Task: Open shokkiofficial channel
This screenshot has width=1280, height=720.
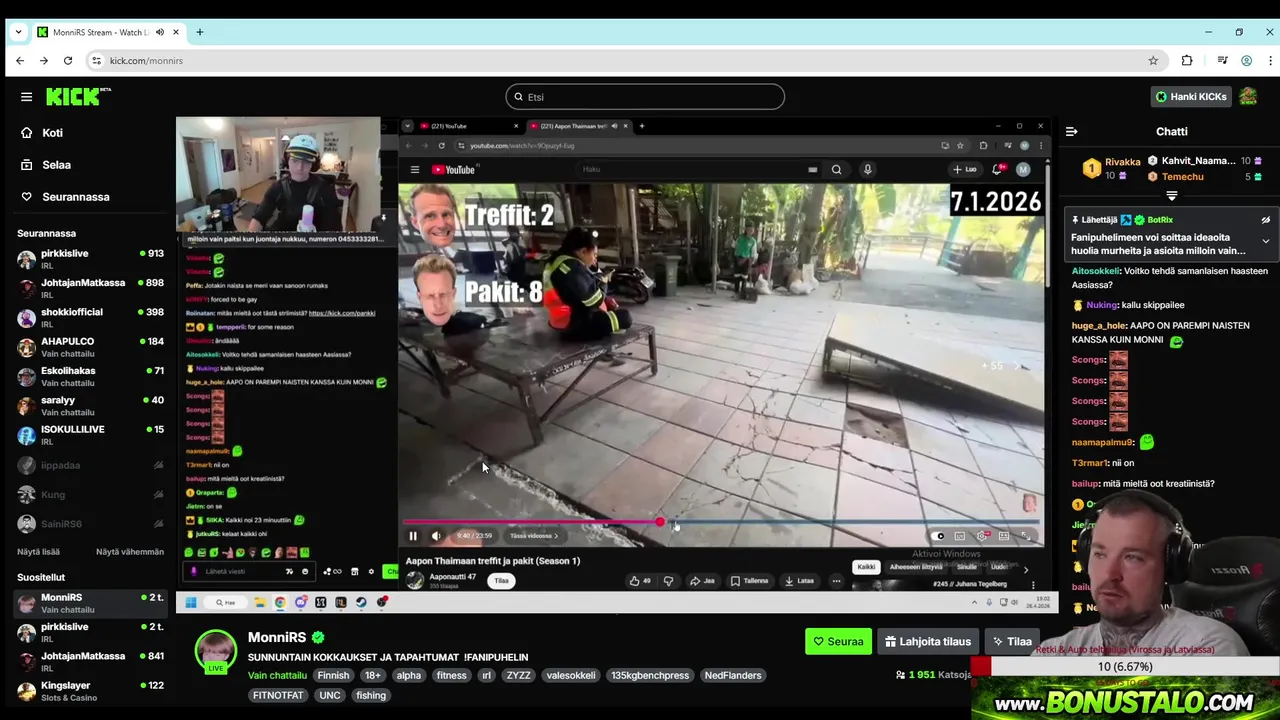Action: pos(90,317)
